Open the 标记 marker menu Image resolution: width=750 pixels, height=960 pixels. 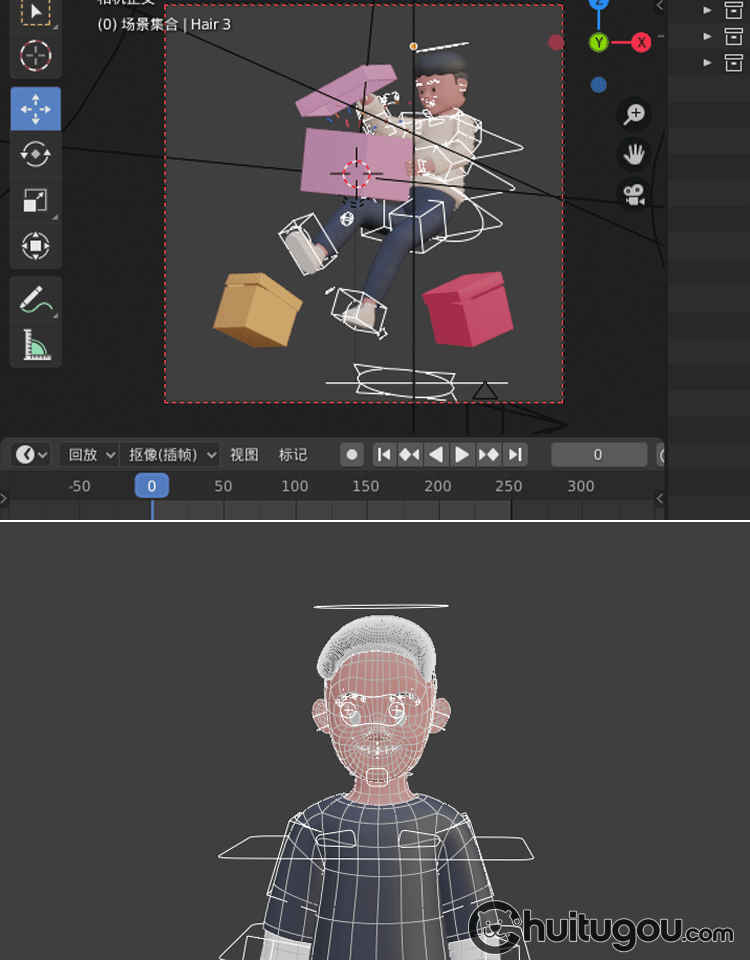click(x=293, y=455)
